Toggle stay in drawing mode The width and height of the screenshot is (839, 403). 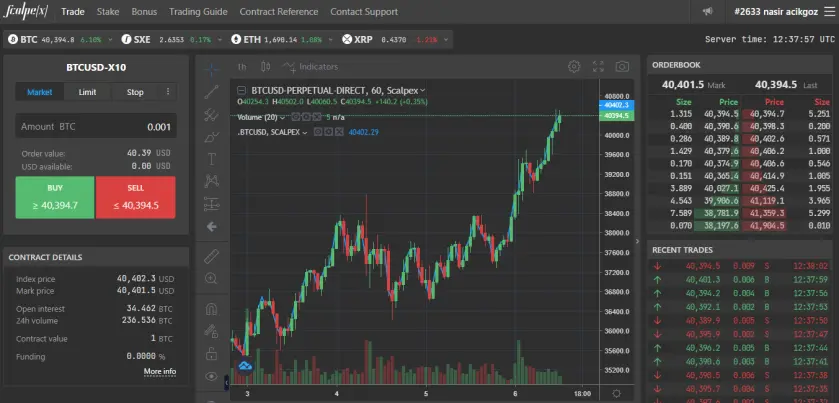[212, 331]
